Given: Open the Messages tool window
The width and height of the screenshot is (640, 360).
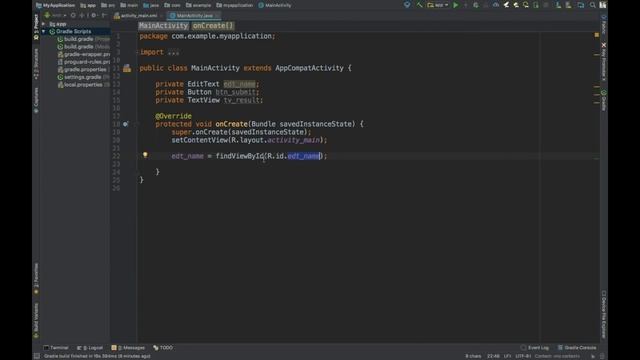Looking at the screenshot, I should (128, 348).
